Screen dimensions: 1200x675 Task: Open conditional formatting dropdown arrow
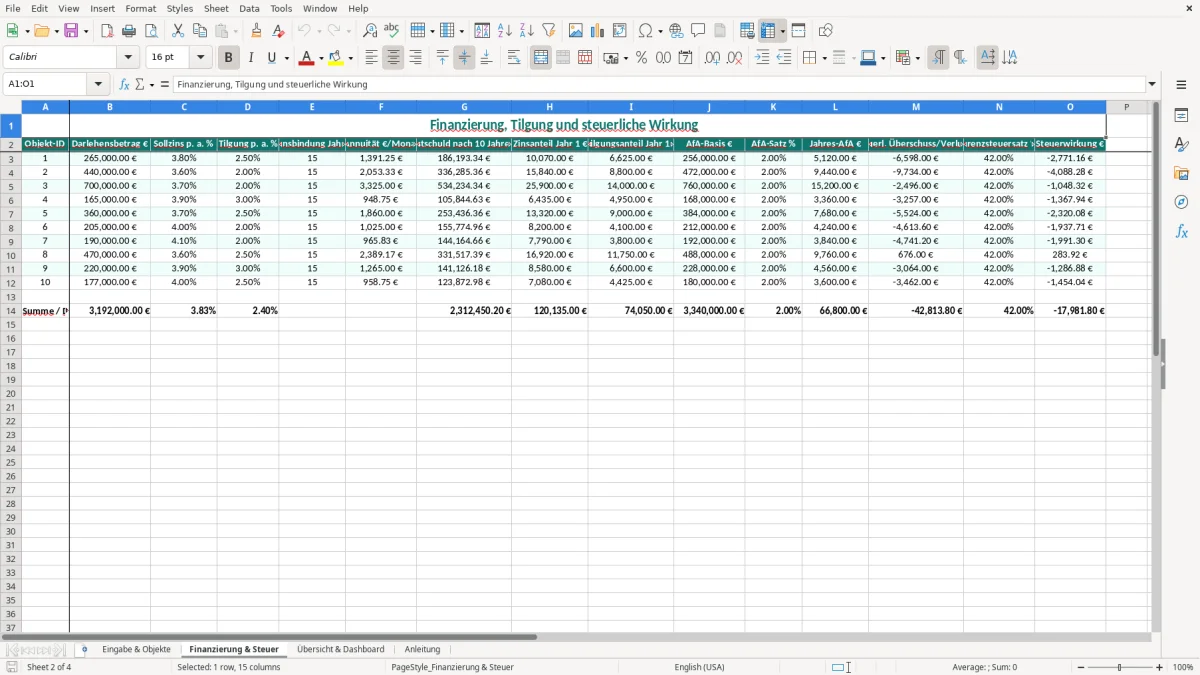click(x=918, y=58)
